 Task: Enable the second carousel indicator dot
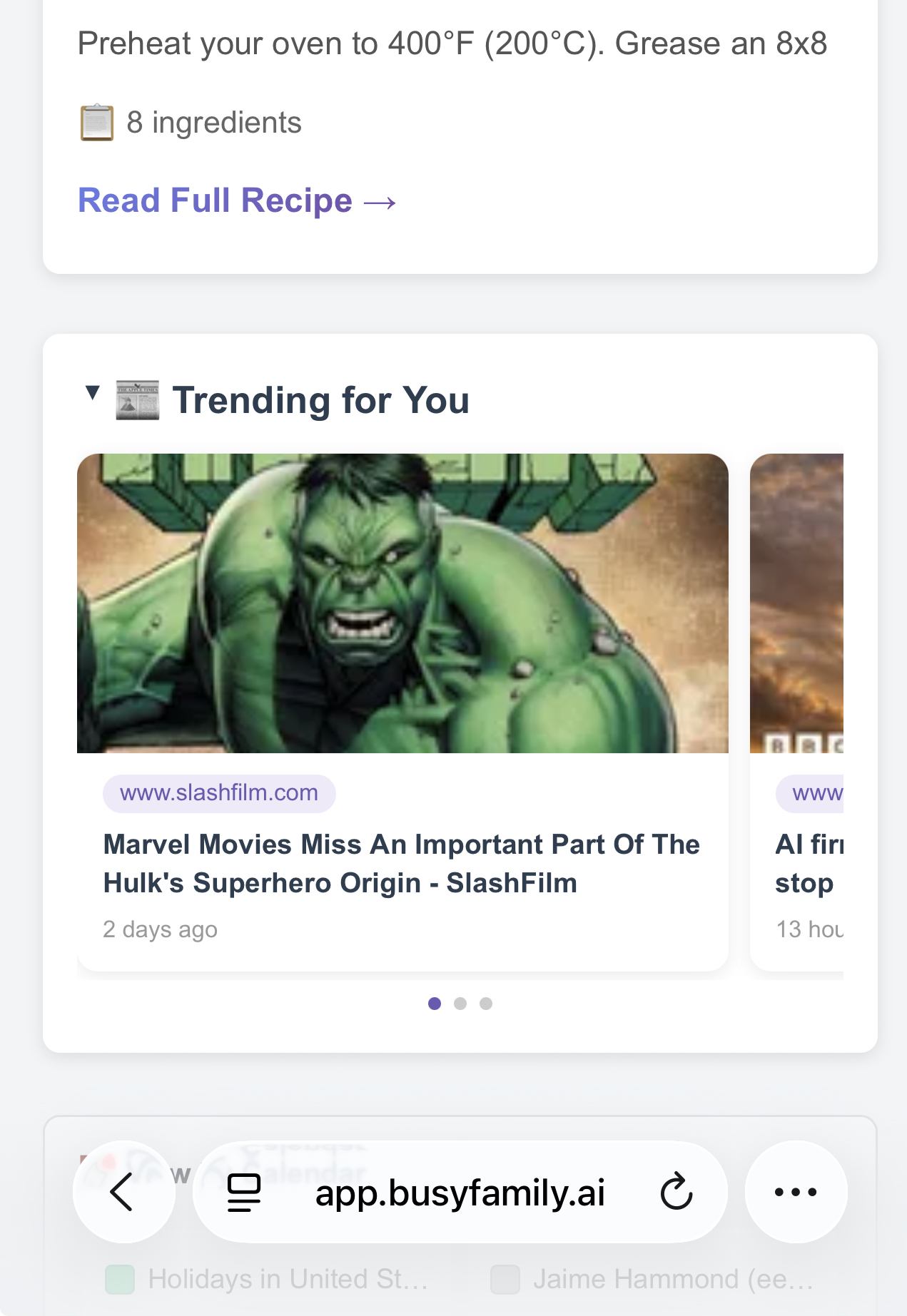click(460, 1003)
